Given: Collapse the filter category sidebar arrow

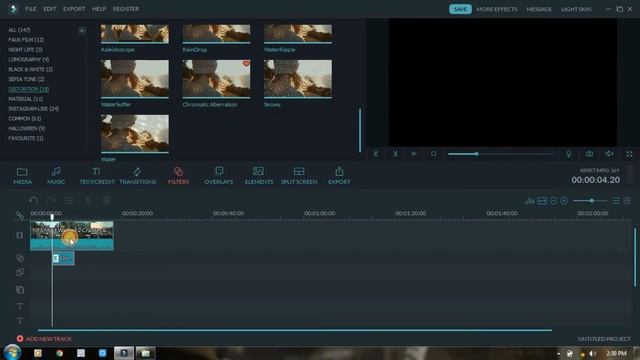Looking at the screenshot, I should (x=82, y=30).
